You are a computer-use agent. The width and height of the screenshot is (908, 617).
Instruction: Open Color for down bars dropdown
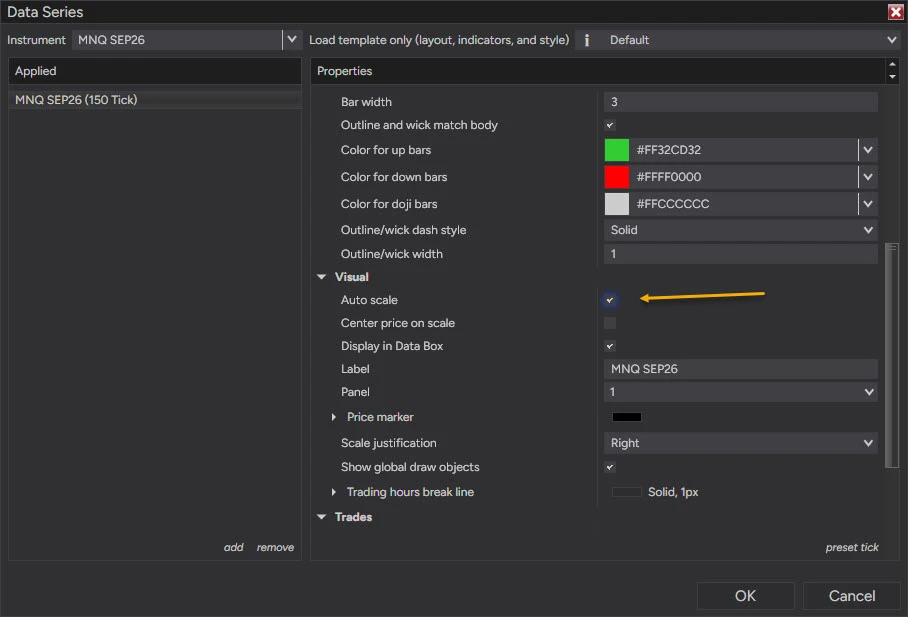(x=867, y=177)
